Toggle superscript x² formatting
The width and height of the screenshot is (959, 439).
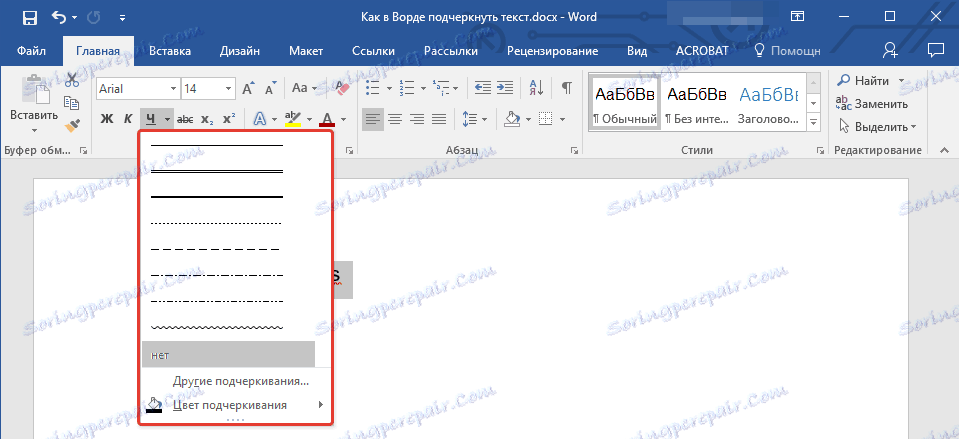tap(229, 119)
